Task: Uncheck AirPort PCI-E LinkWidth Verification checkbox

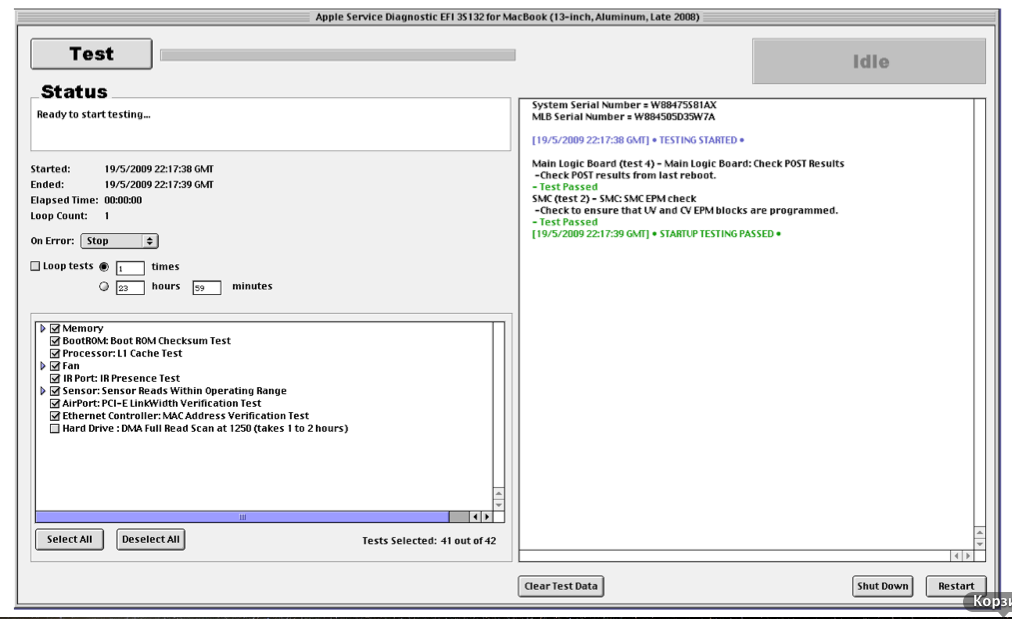Action: click(x=55, y=403)
